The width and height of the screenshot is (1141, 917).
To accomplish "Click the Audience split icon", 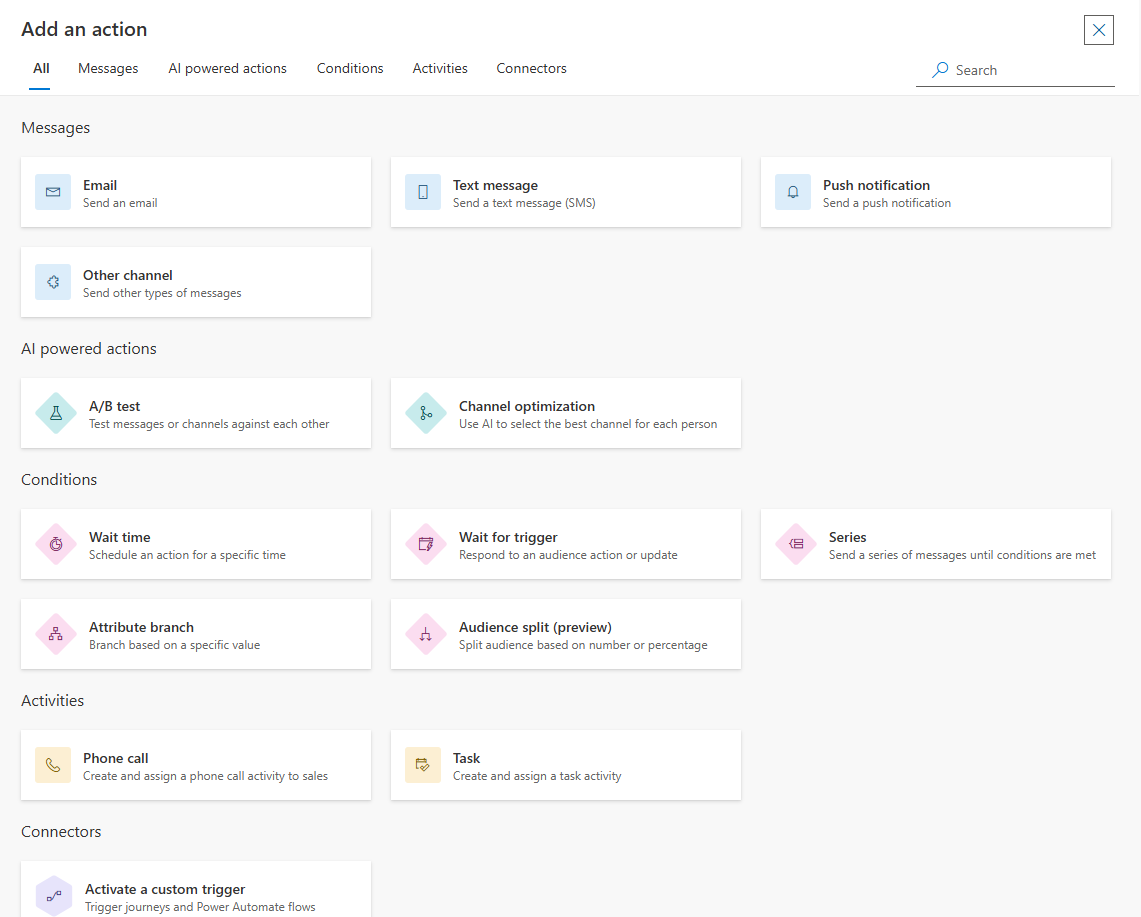I will point(426,634).
